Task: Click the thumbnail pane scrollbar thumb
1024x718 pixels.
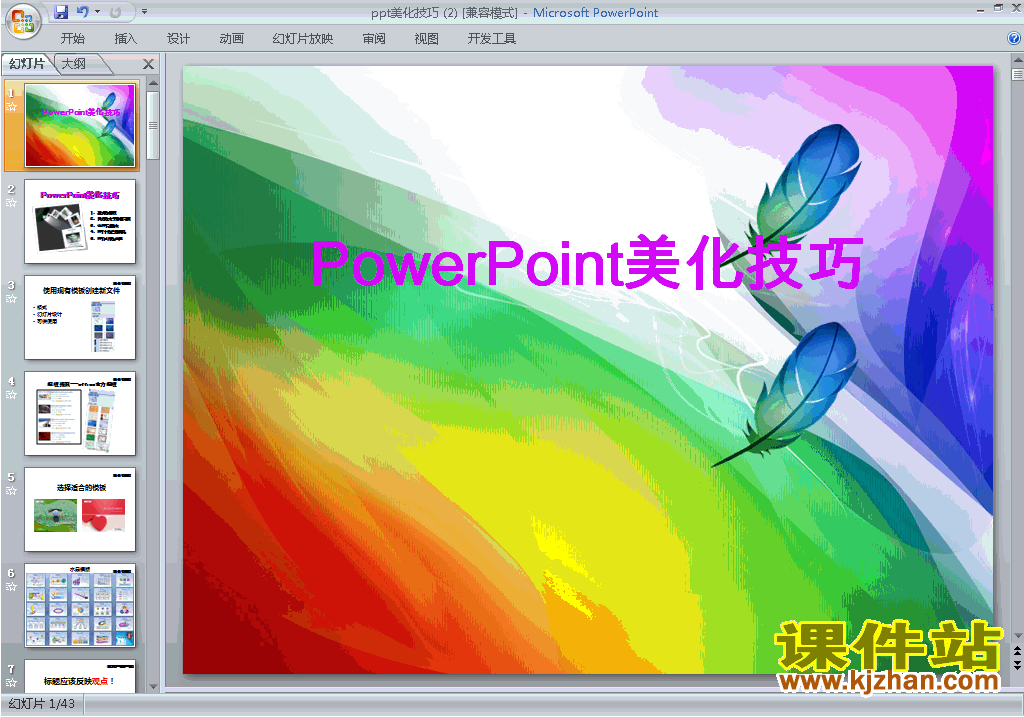Action: 153,125
